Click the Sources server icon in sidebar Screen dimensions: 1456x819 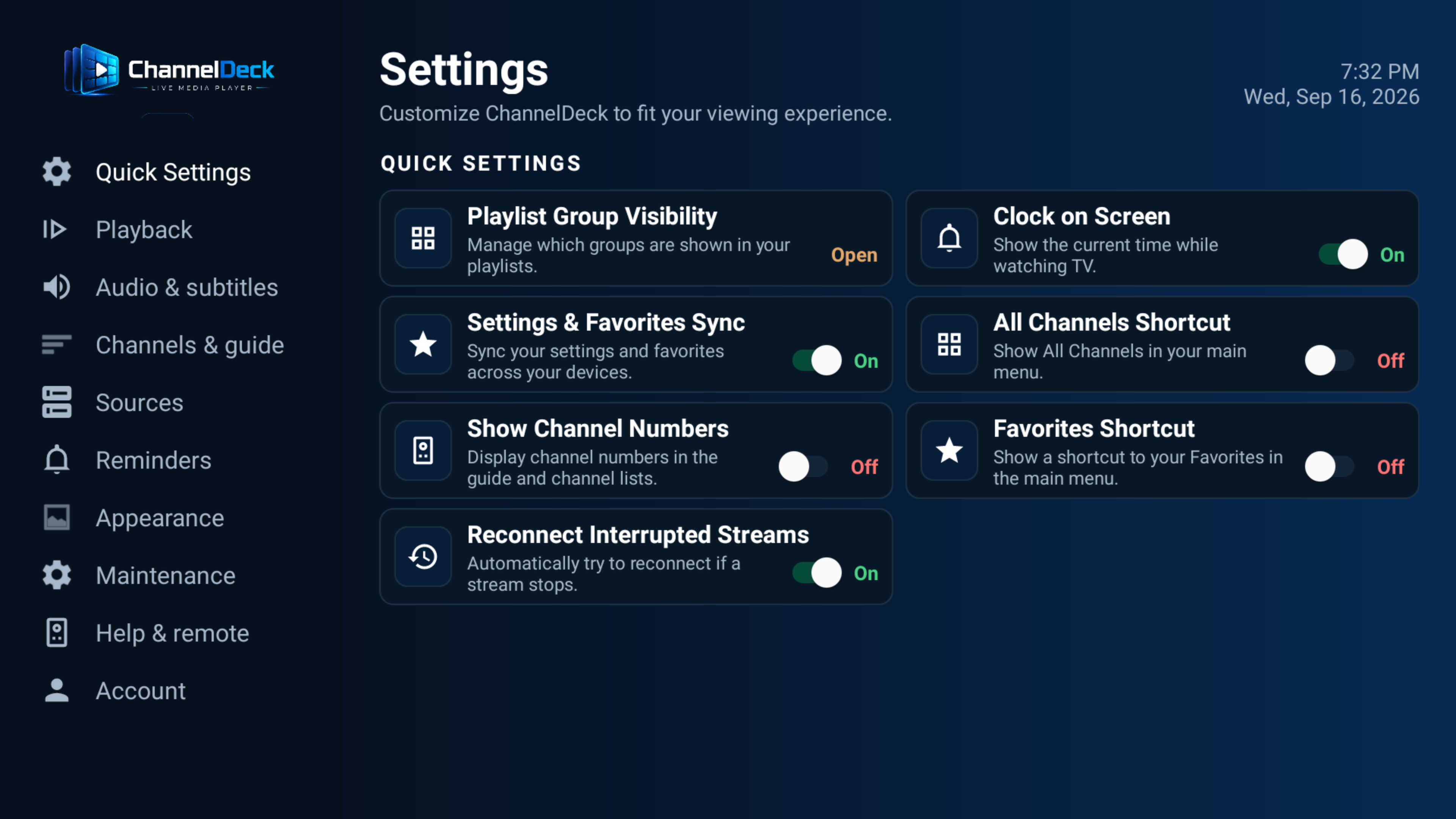pyautogui.click(x=56, y=402)
